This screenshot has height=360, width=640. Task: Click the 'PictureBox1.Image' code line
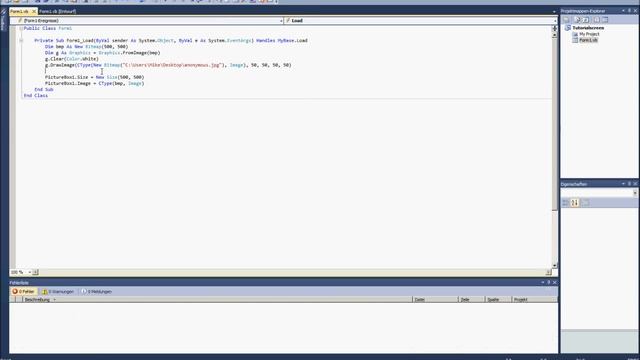95,83
